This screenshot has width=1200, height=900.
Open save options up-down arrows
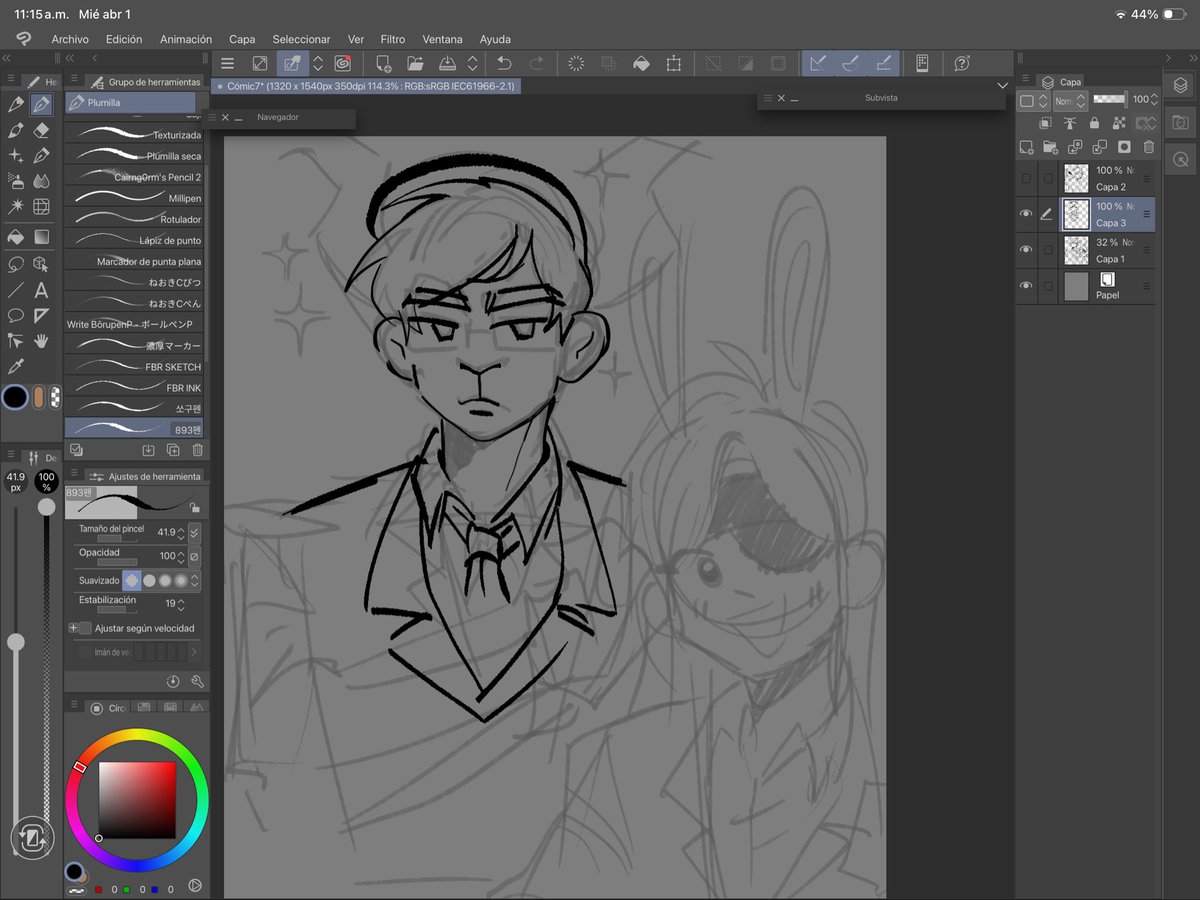click(x=472, y=63)
